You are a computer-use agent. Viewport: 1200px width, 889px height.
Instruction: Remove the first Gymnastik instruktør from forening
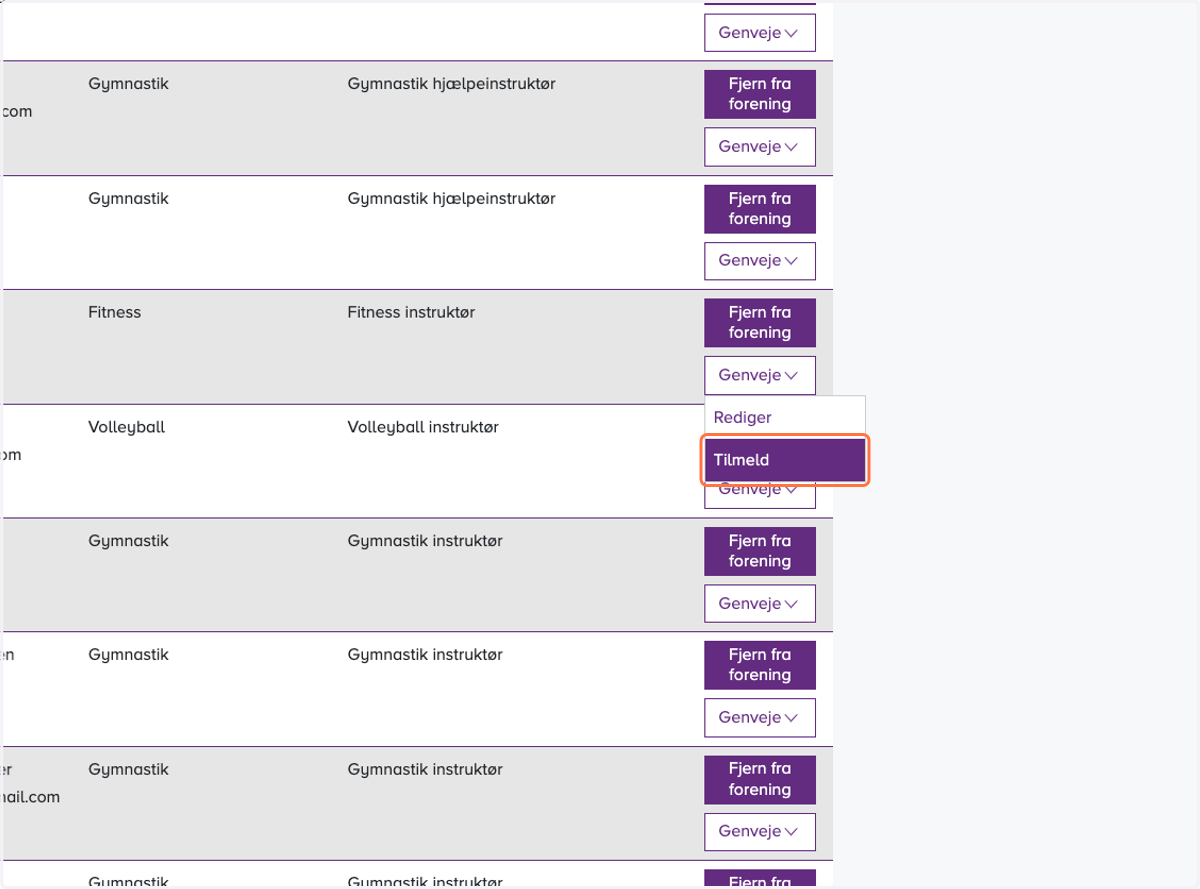click(760, 551)
